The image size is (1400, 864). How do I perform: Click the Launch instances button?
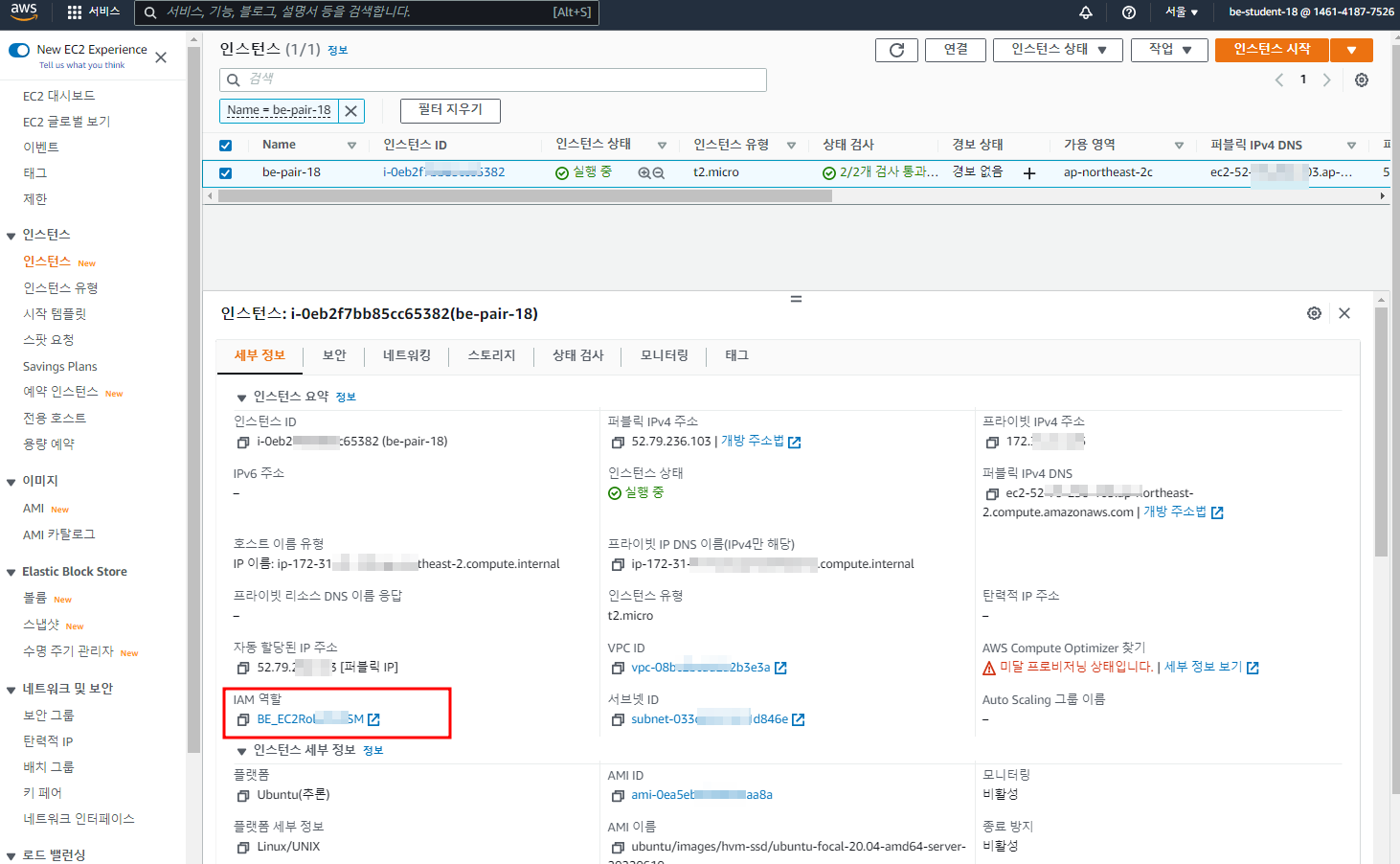coord(1272,50)
